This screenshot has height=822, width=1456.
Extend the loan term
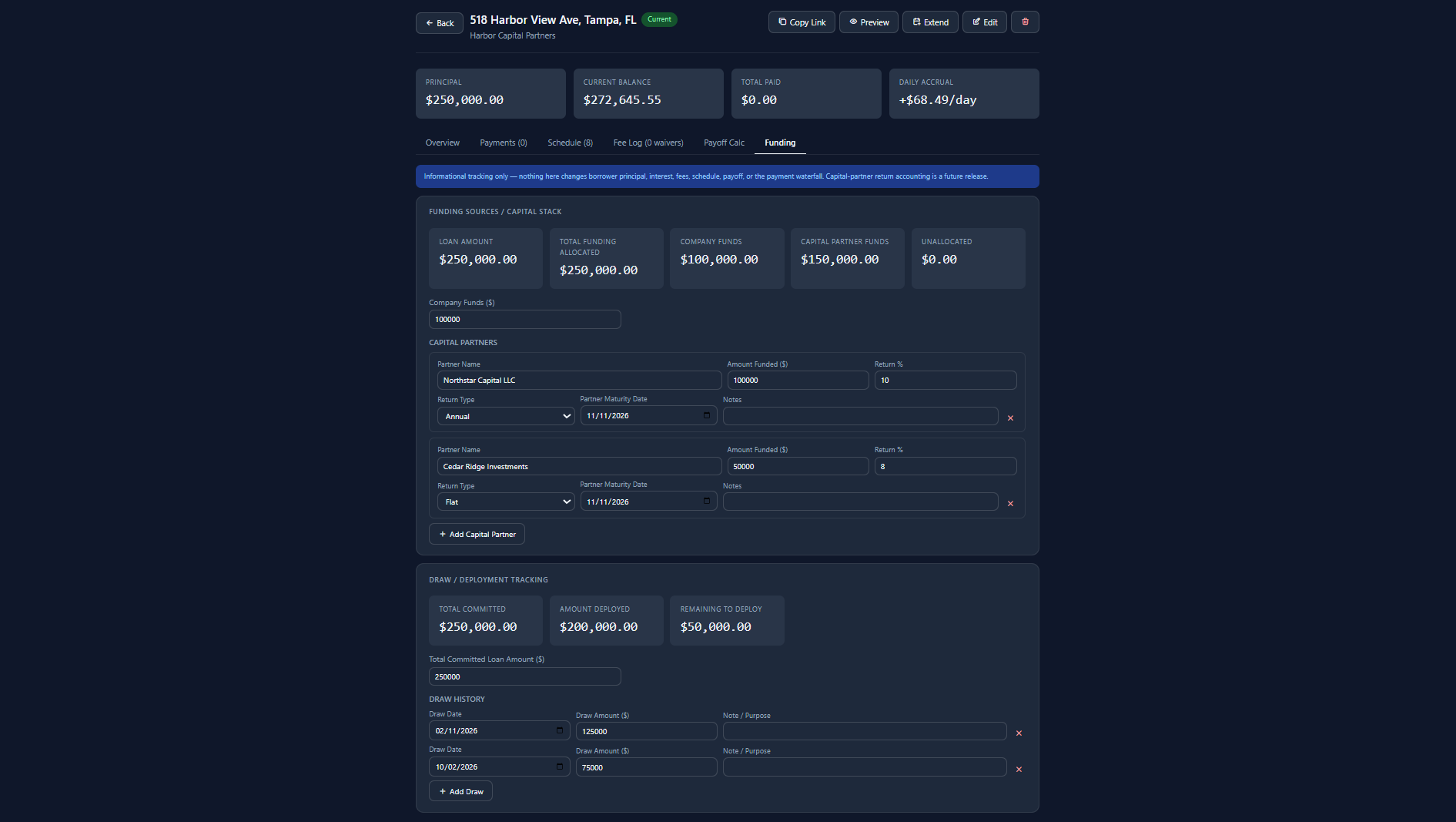[x=930, y=22]
